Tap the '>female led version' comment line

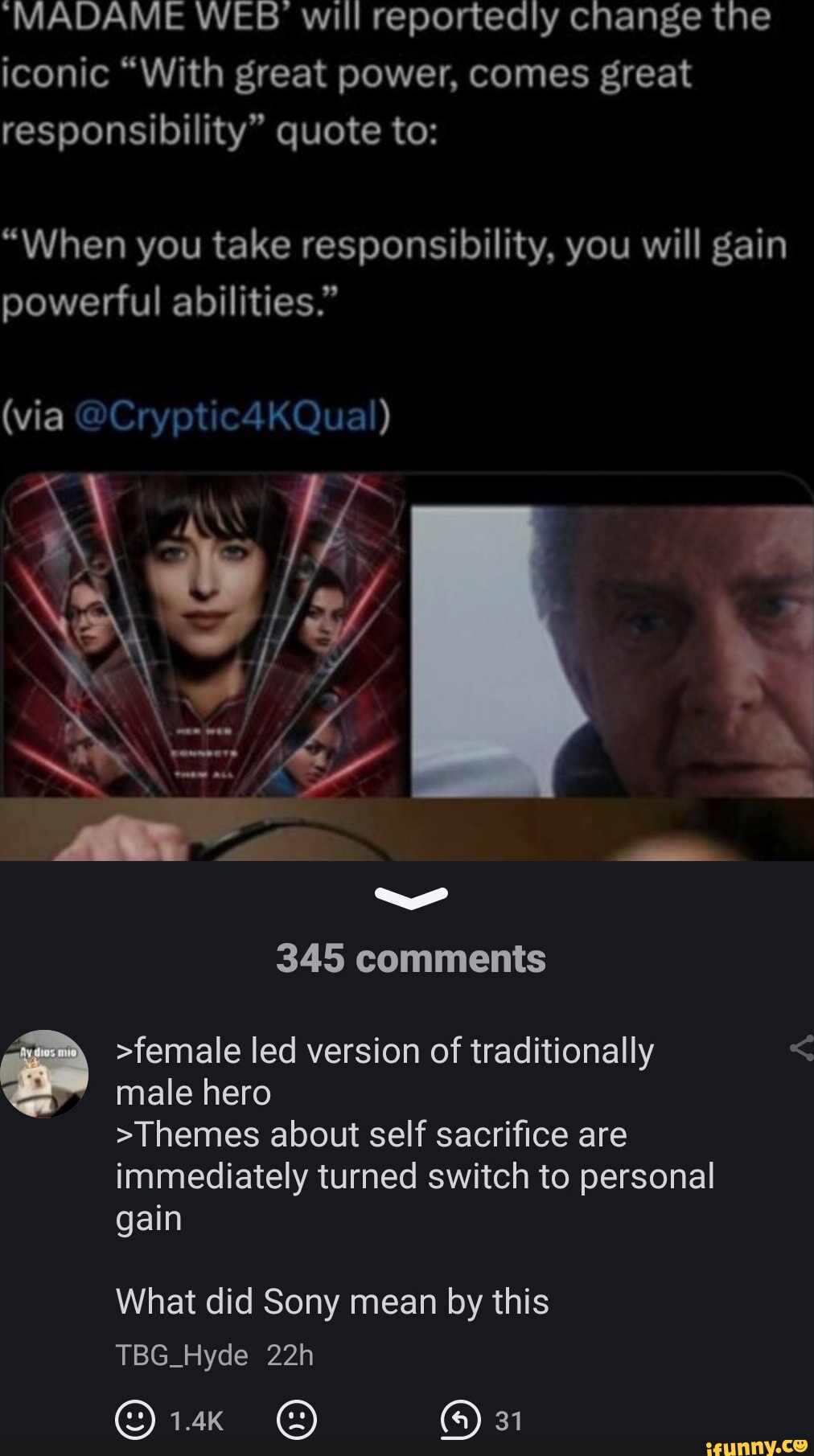tap(384, 1052)
